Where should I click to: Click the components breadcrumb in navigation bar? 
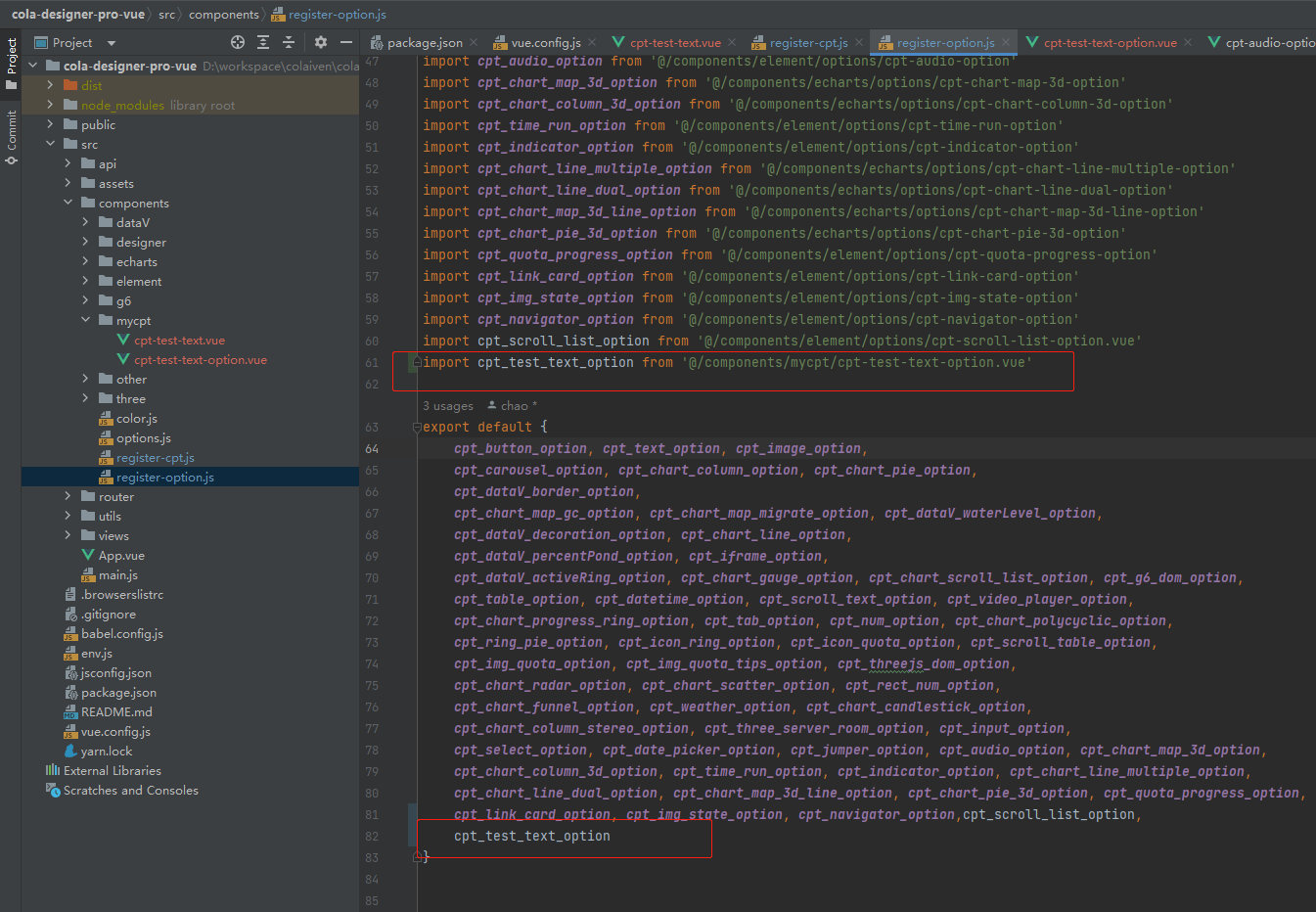tap(223, 14)
